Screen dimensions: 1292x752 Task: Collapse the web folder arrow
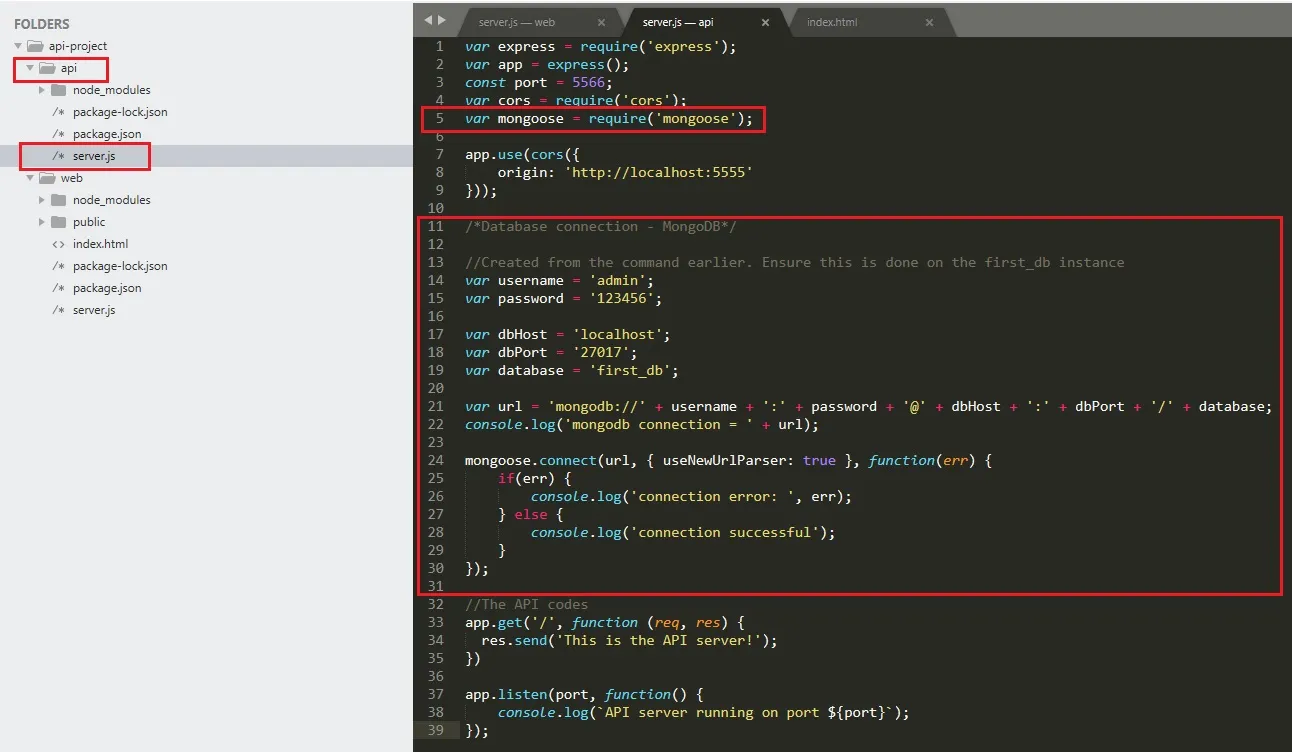pos(30,178)
